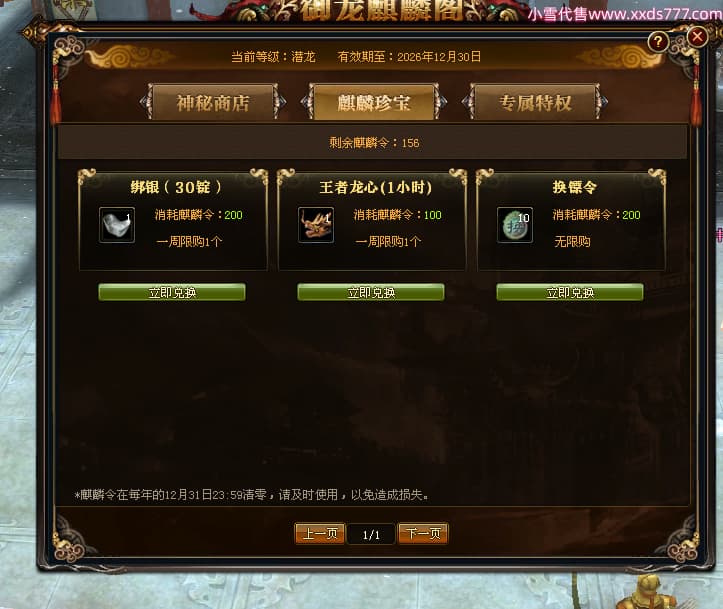The height and width of the screenshot is (609, 723).
Task: Advance with the 下一页 button
Action: pos(423,534)
